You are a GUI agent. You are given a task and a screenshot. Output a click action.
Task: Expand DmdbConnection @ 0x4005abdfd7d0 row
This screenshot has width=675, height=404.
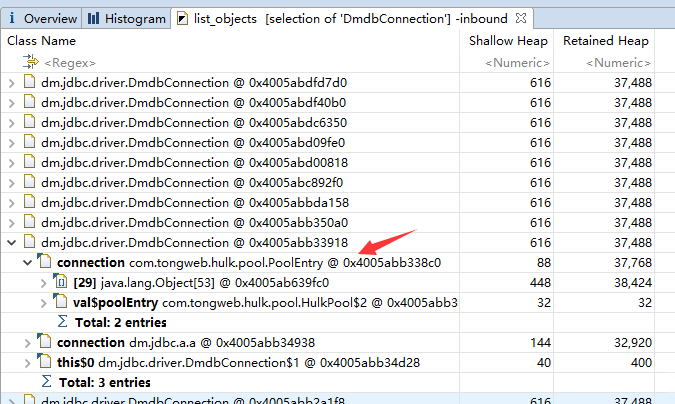pos(12,83)
